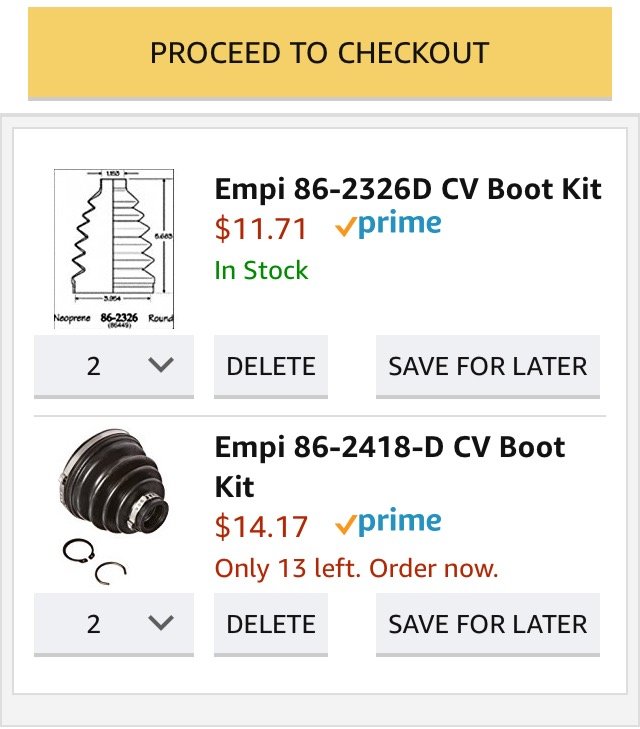
Task: View the black CV boot product photo
Action: pos(114,481)
